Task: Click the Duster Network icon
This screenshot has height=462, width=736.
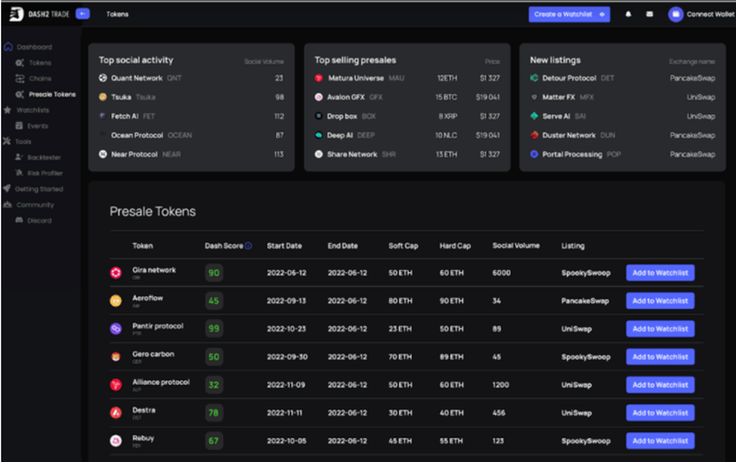Action: [534, 135]
